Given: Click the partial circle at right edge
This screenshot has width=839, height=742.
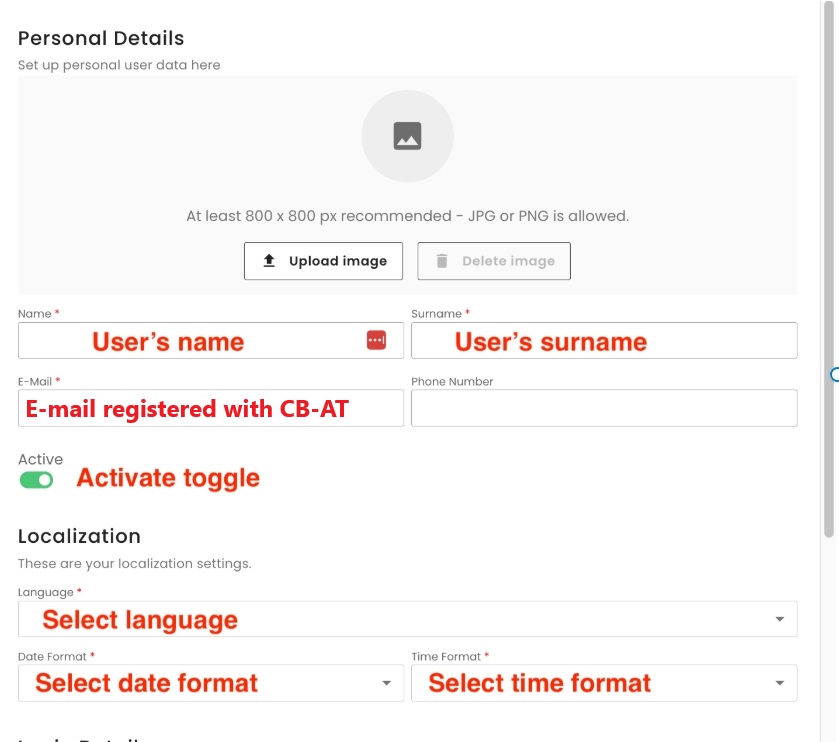Looking at the screenshot, I should point(834,375).
